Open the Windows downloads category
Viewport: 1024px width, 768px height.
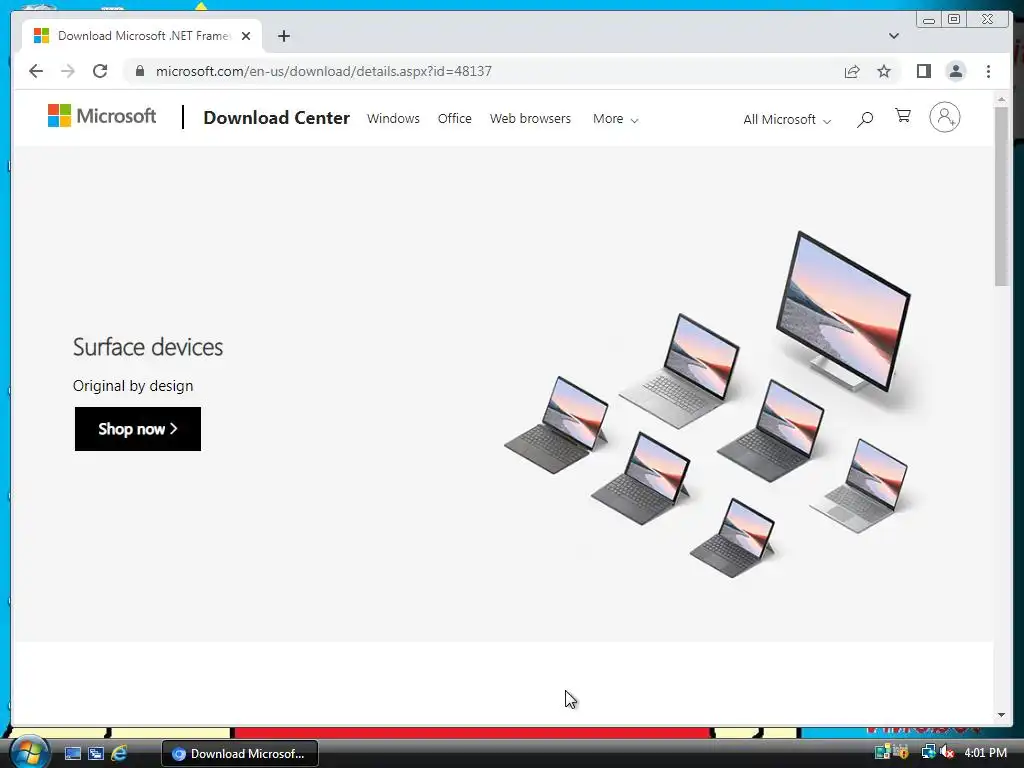pyautogui.click(x=393, y=119)
